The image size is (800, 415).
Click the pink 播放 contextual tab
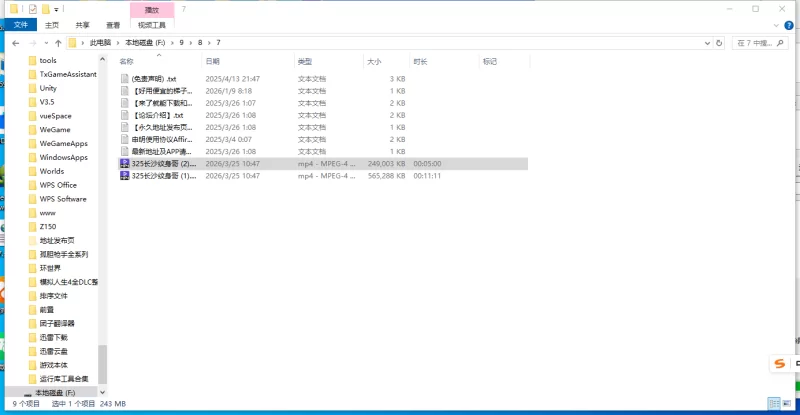(x=152, y=10)
